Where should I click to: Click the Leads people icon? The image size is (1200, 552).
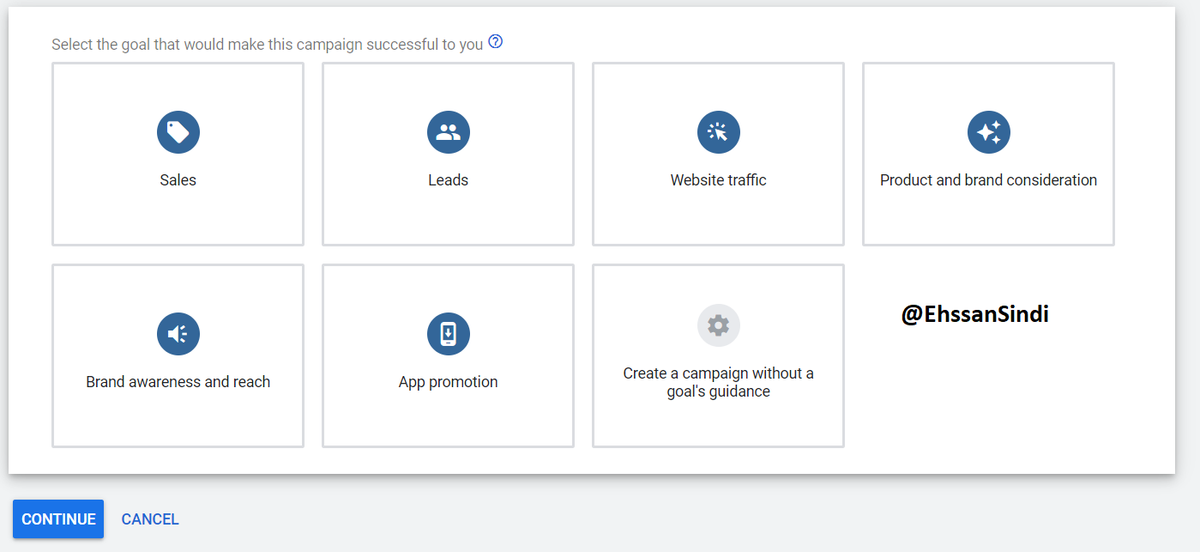tap(448, 132)
